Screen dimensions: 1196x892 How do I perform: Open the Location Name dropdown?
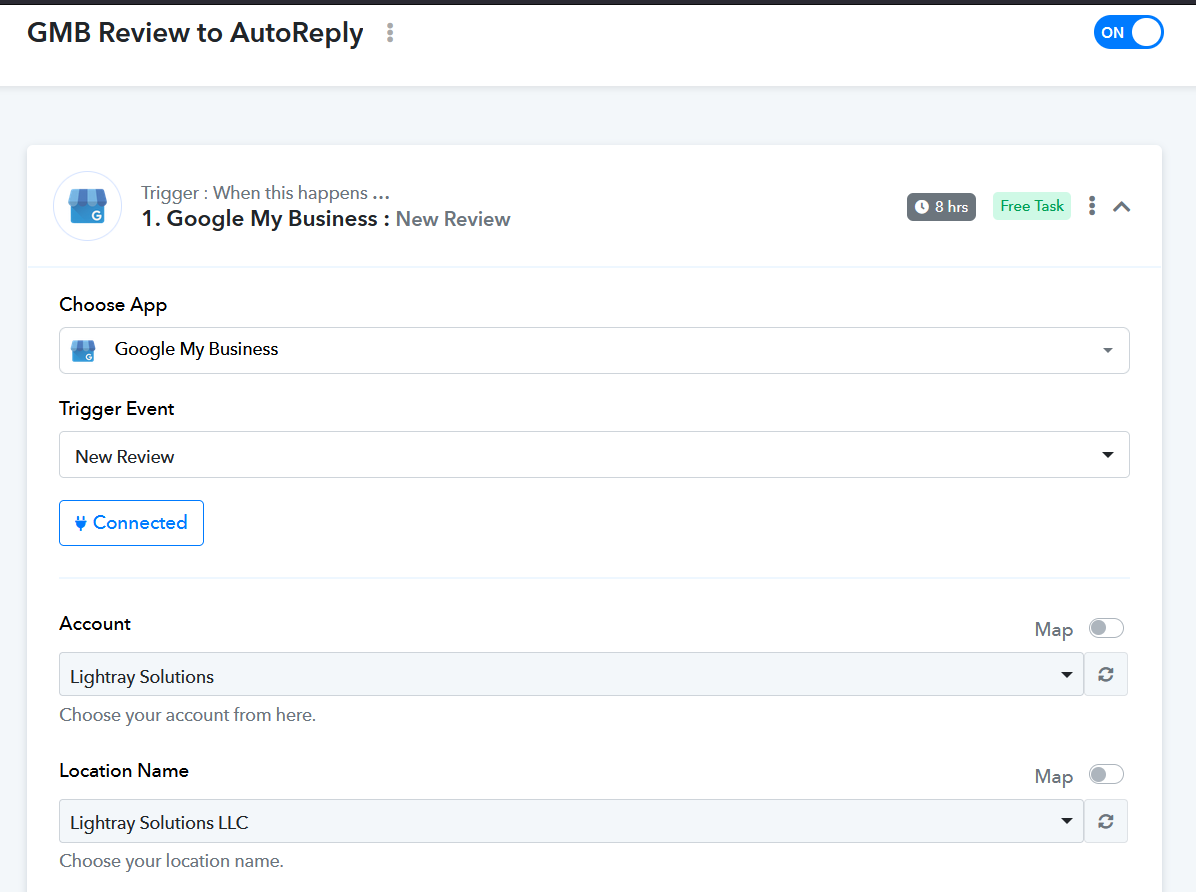click(571, 821)
